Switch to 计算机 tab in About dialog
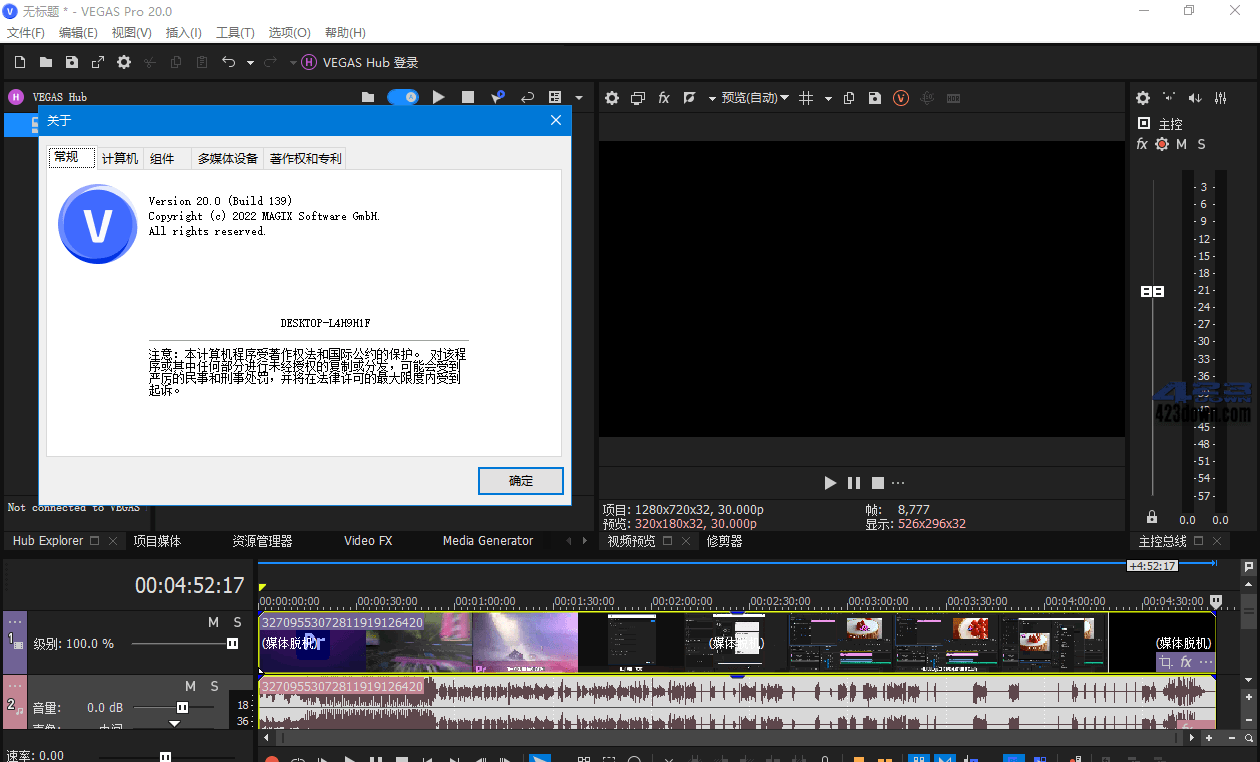This screenshot has width=1260, height=762. pos(120,158)
